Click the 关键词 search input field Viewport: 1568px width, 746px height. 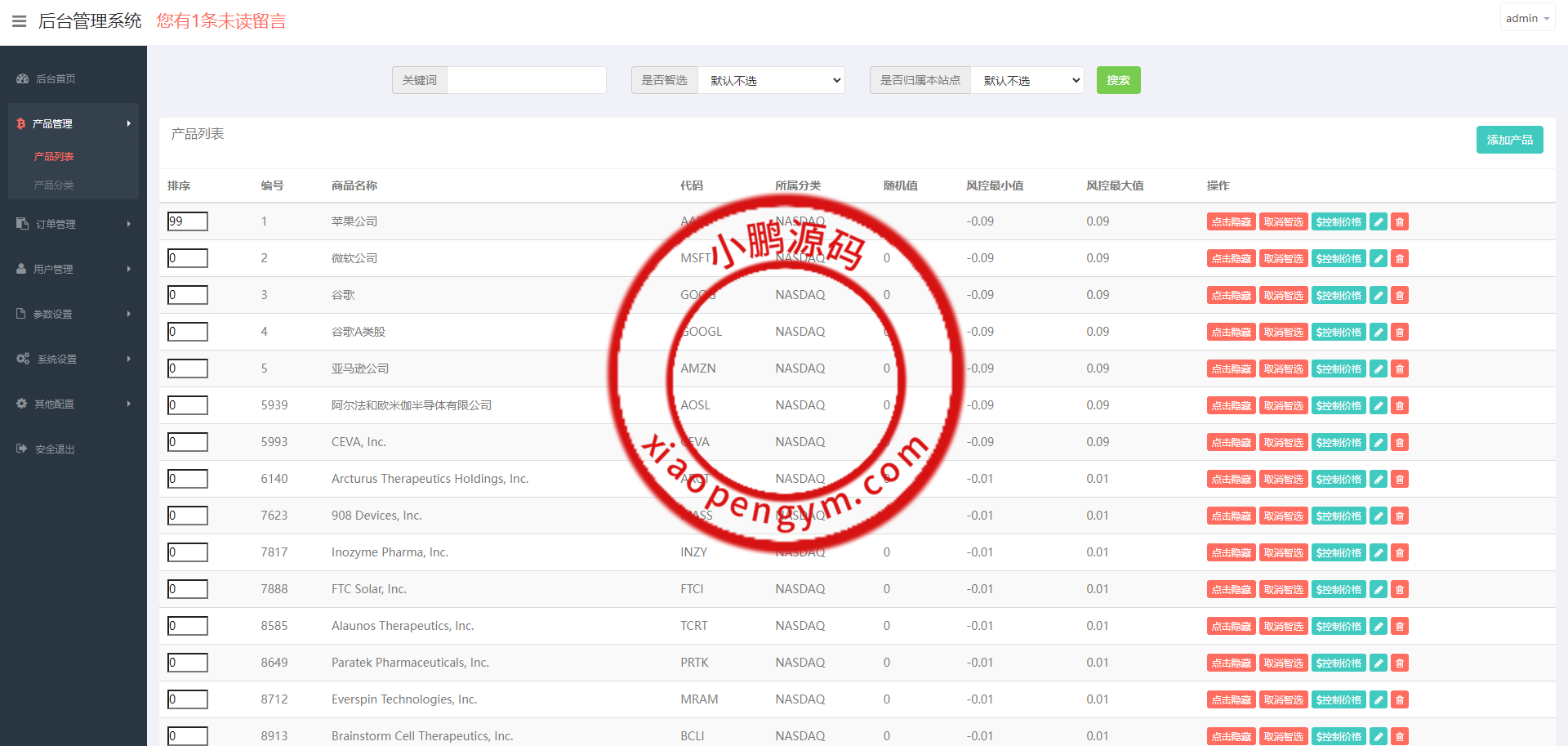click(x=526, y=80)
